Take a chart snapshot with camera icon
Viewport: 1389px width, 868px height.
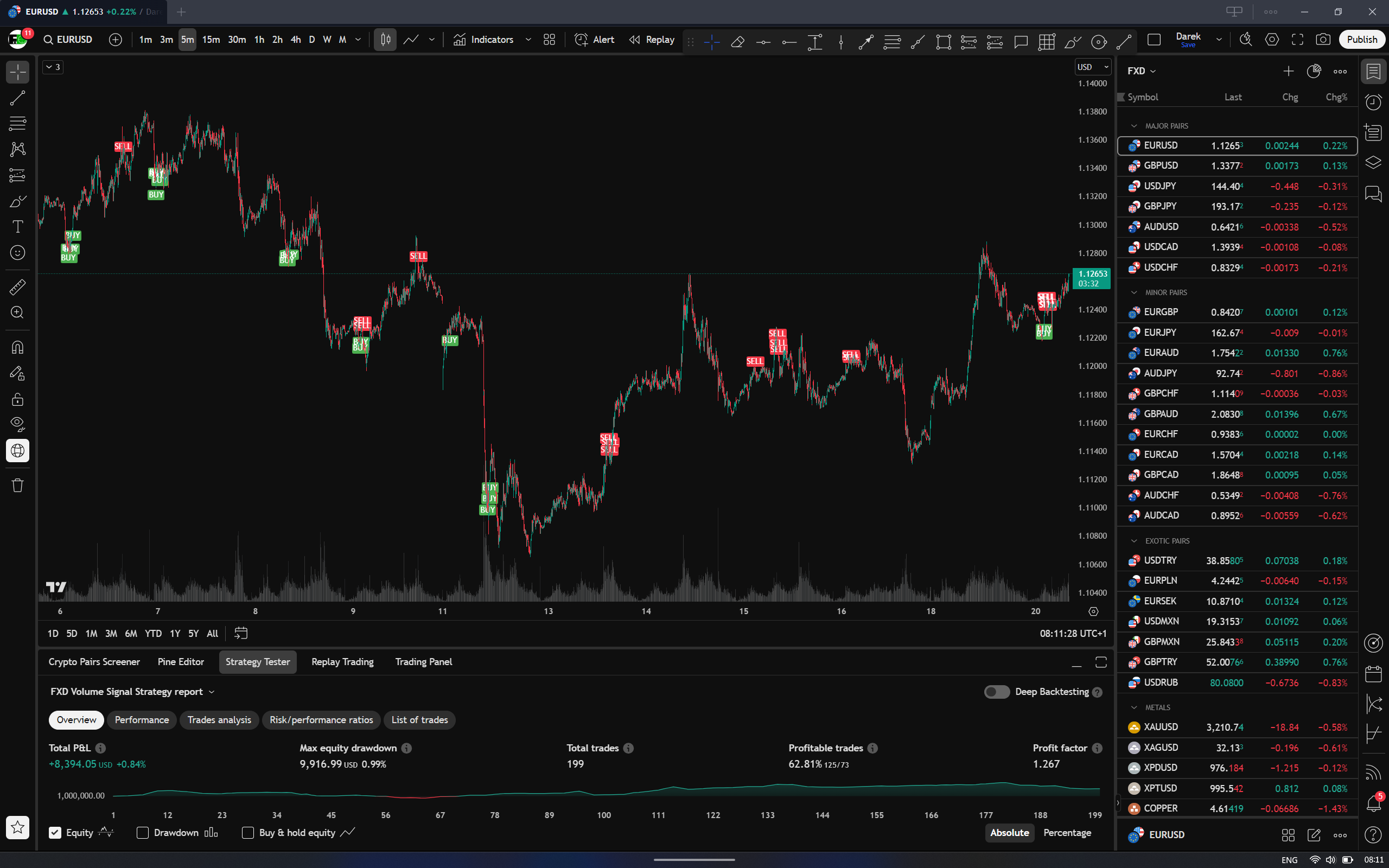pyautogui.click(x=1323, y=40)
